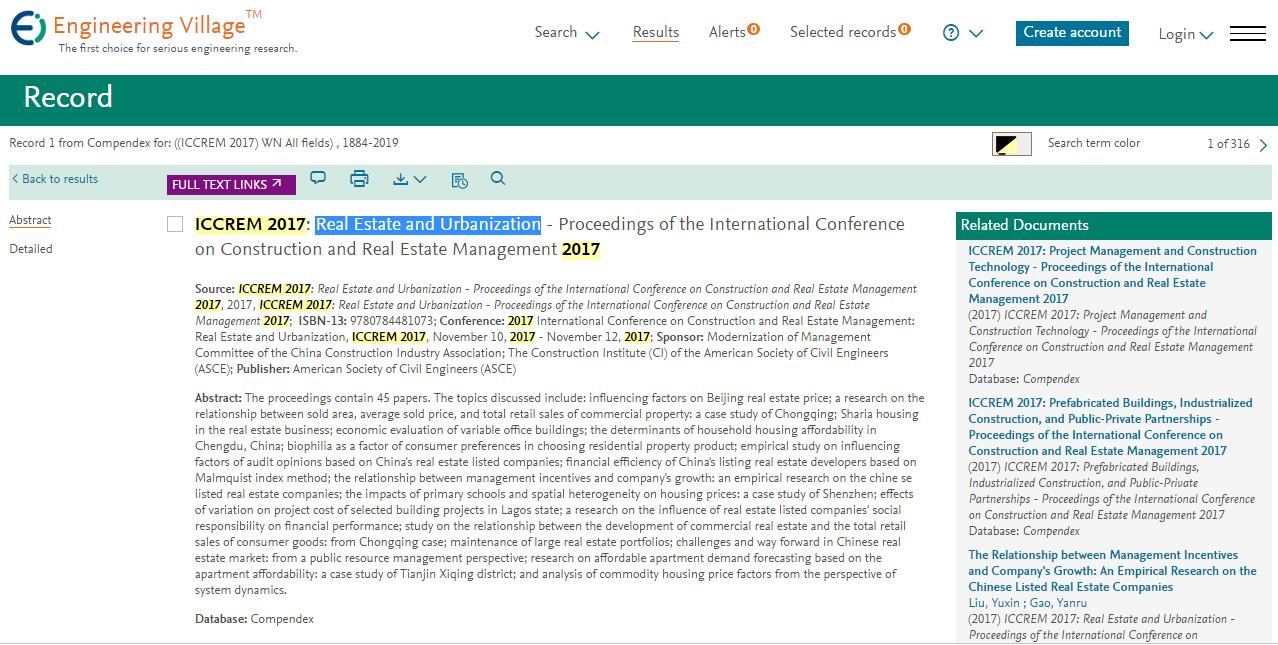Screen dimensions: 1278x645
Task: Expand the Login dropdown
Action: click(1185, 34)
